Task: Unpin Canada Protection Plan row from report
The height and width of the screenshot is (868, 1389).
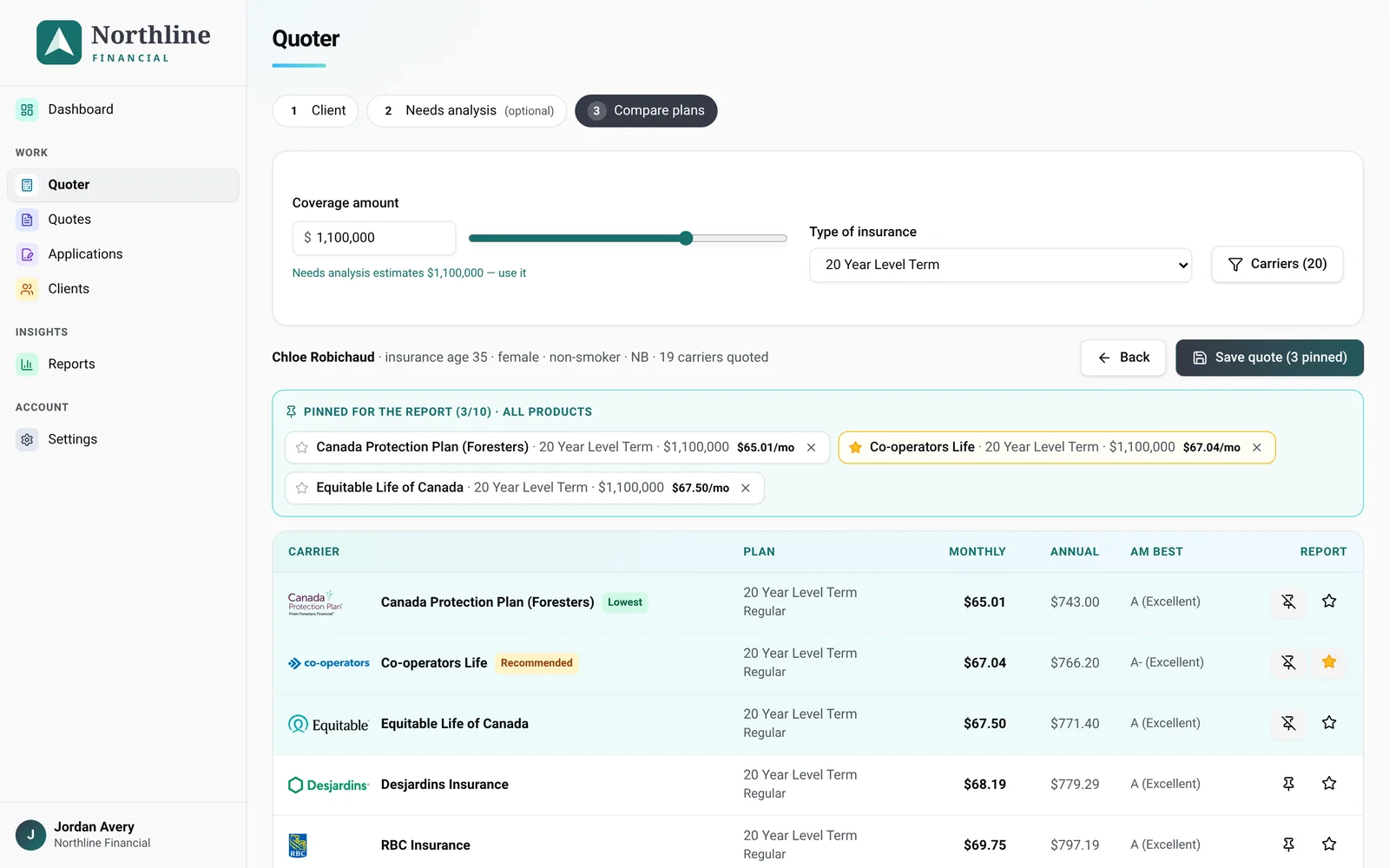Action: 1288,602
